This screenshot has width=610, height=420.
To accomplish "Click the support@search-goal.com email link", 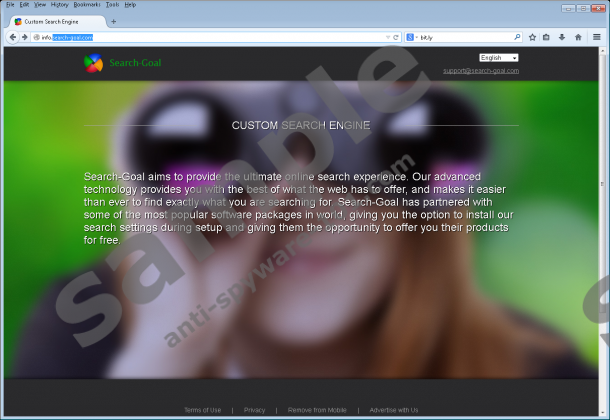I will point(481,70).
